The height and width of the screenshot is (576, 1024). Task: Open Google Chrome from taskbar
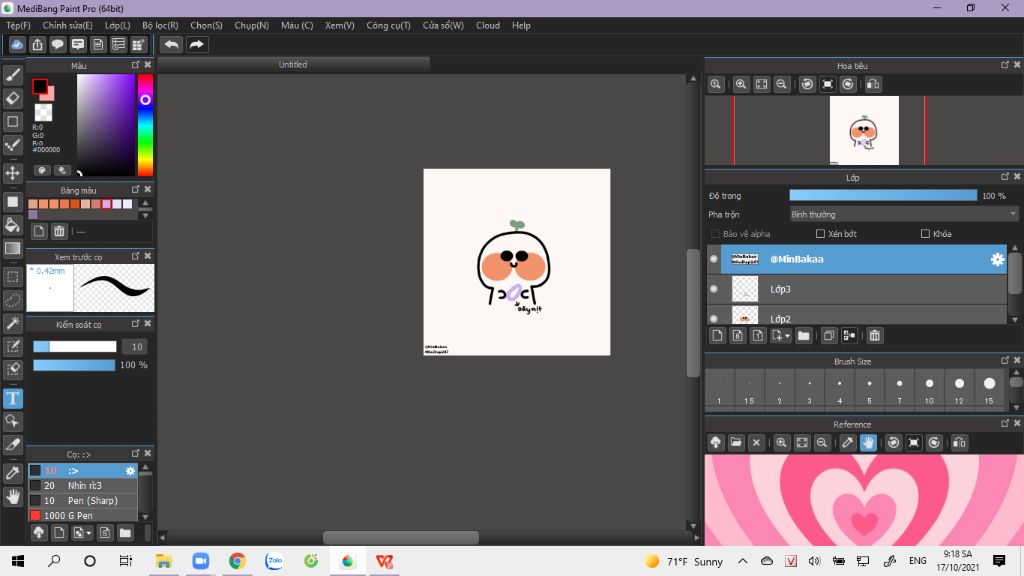[x=237, y=561]
